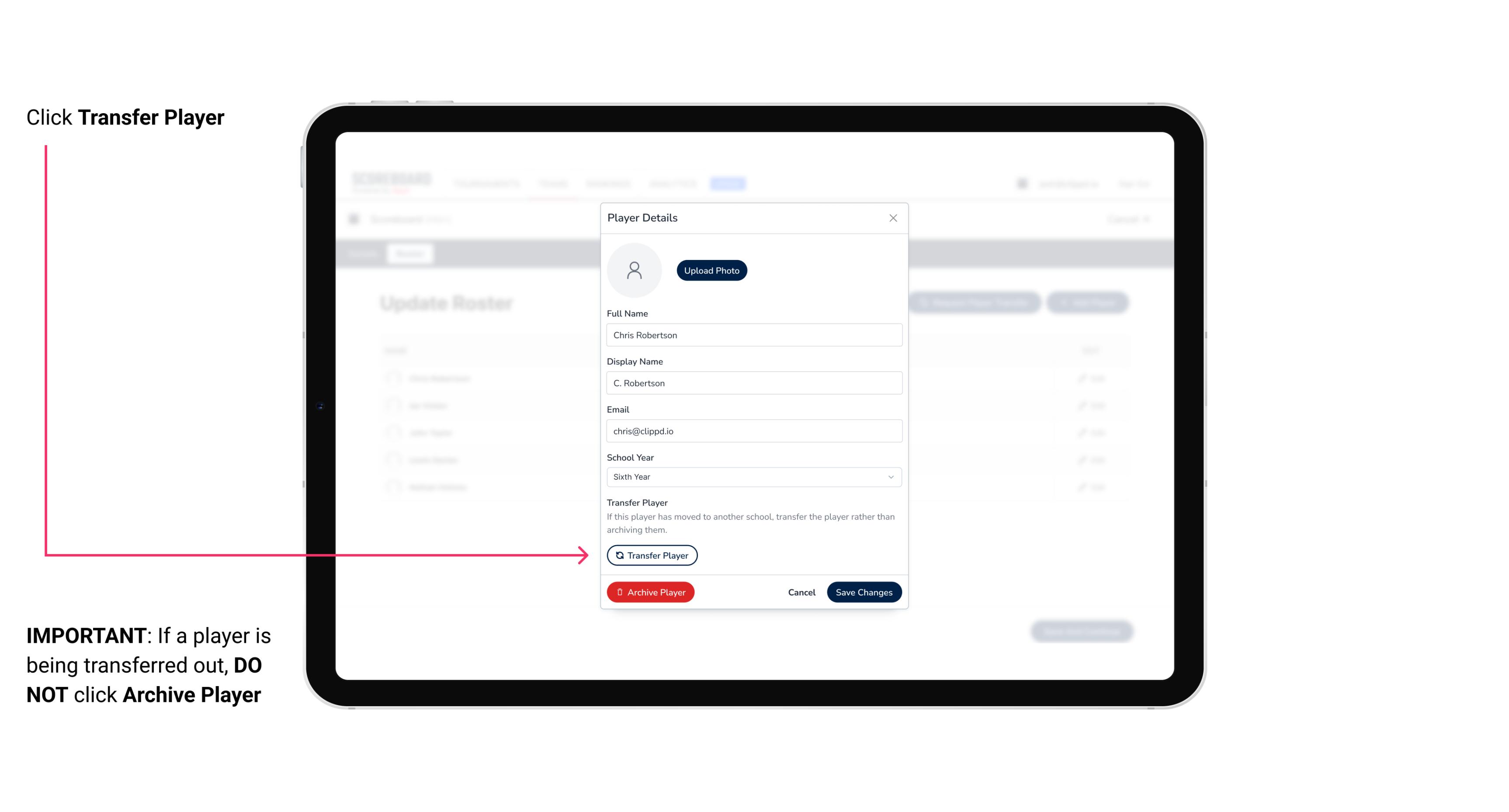Click the user avatar placeholder icon
The height and width of the screenshot is (812, 1509).
tap(634, 269)
